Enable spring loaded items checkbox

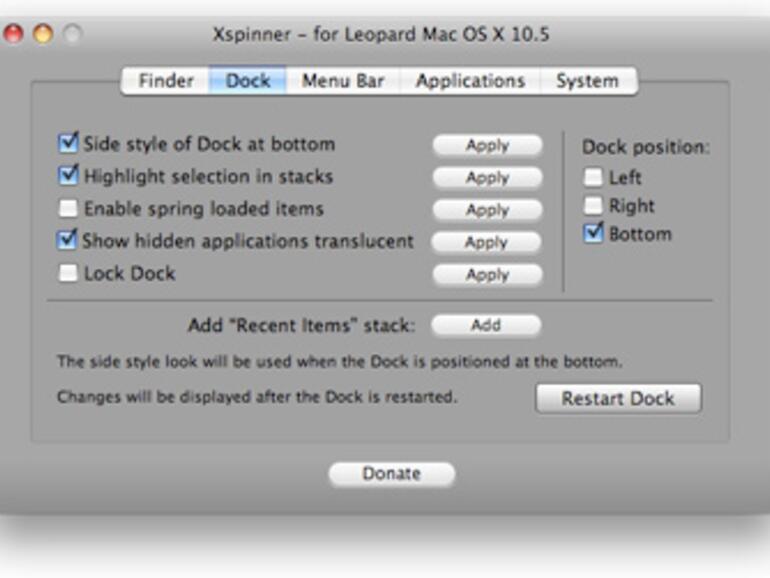click(68, 209)
